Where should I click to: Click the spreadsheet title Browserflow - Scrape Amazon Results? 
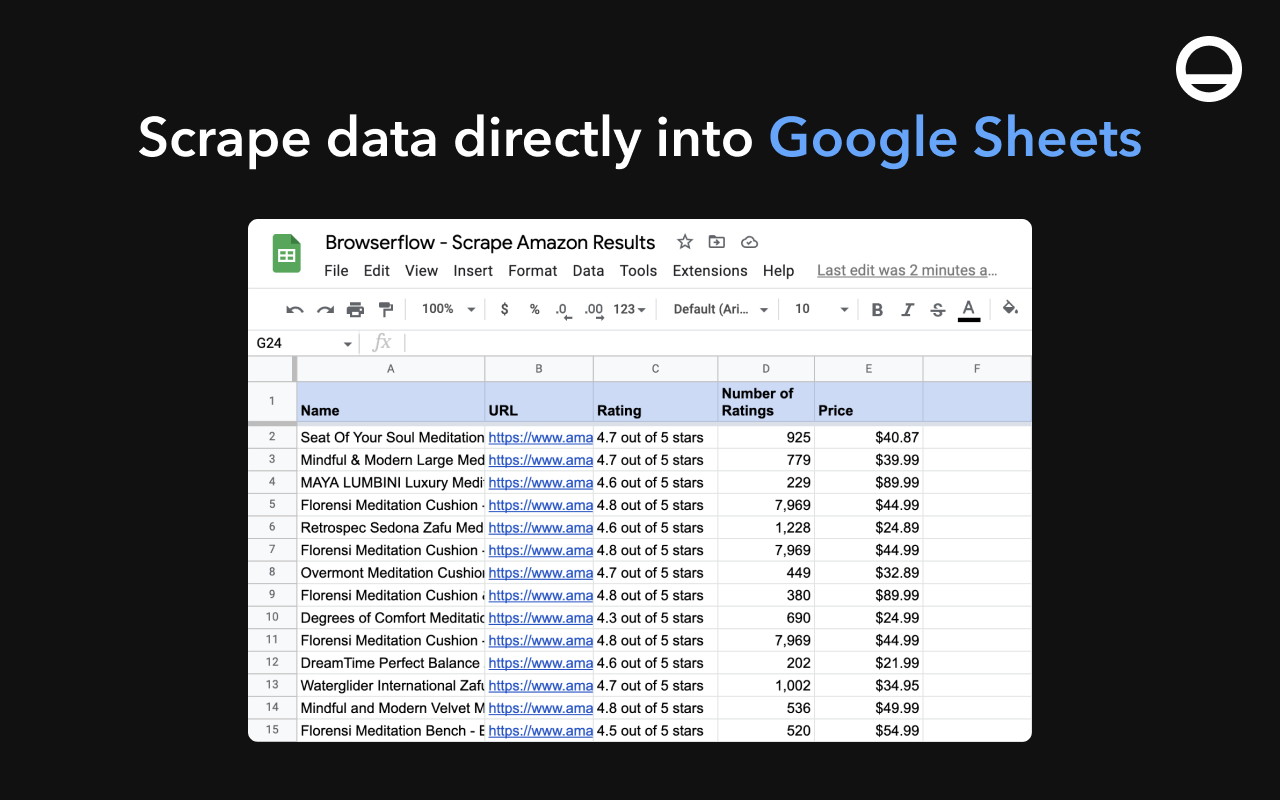490,242
